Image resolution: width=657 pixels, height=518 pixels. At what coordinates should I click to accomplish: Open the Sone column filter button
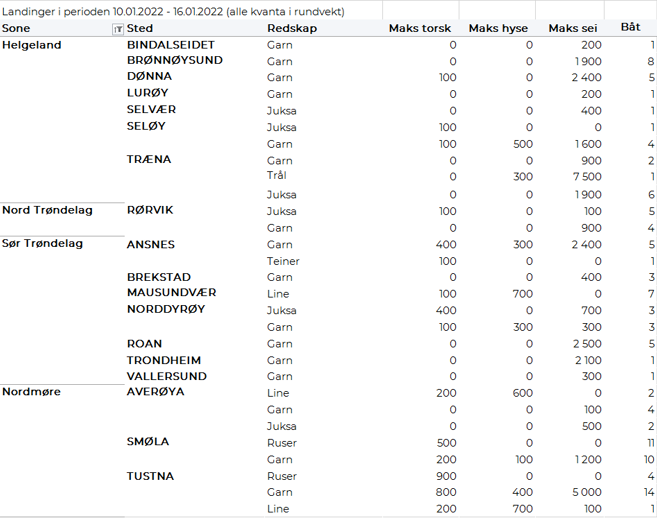pos(118,29)
